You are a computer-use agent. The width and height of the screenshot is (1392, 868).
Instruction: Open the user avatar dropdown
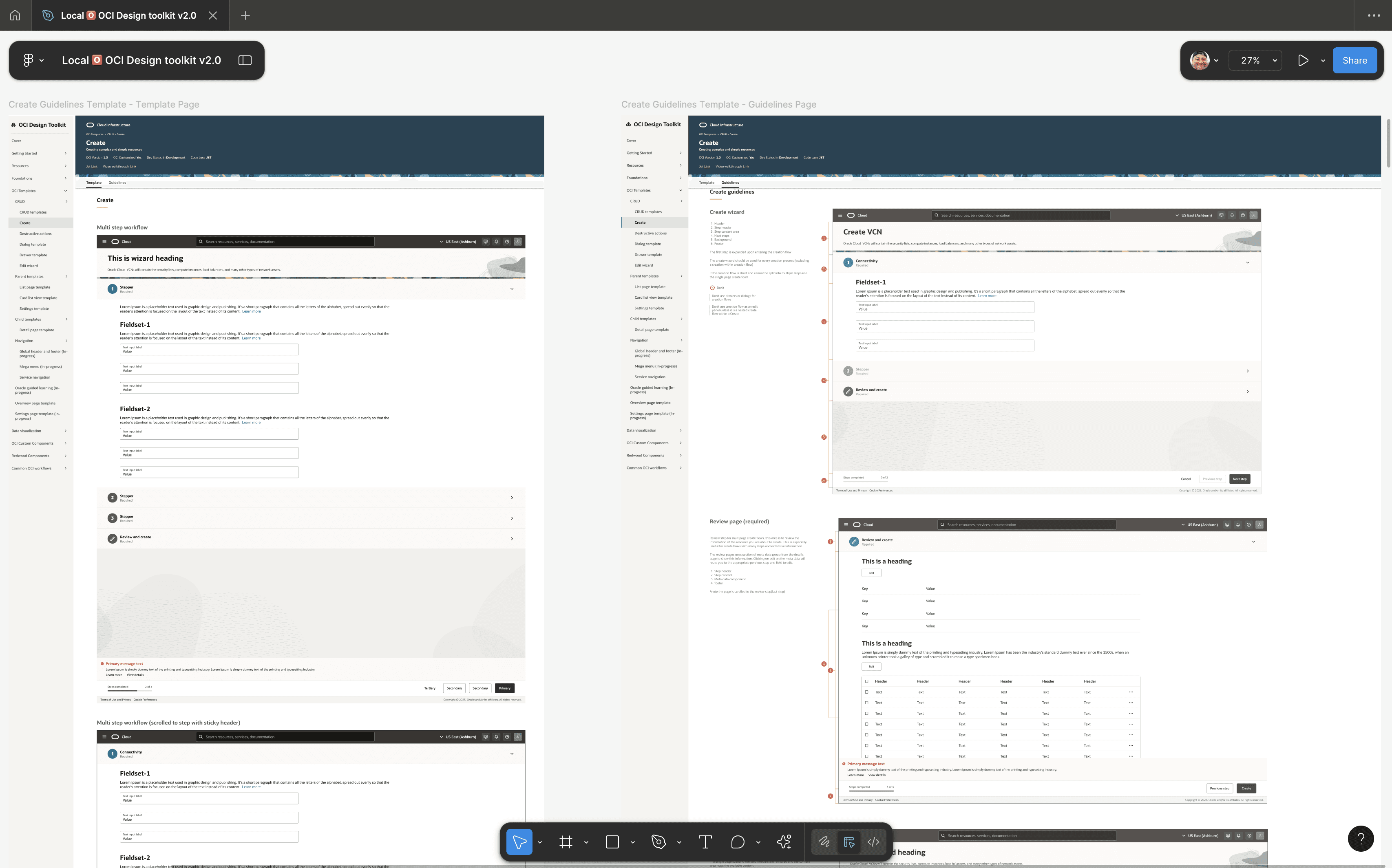1205,60
